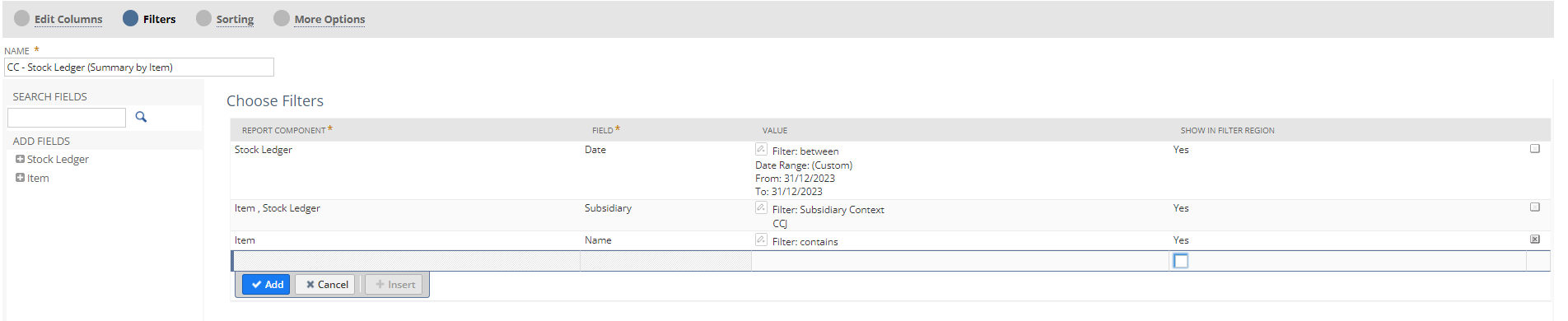Toggle checkbox on Subsidiary filter row
This screenshot has width=1568, height=321.
point(1535,207)
